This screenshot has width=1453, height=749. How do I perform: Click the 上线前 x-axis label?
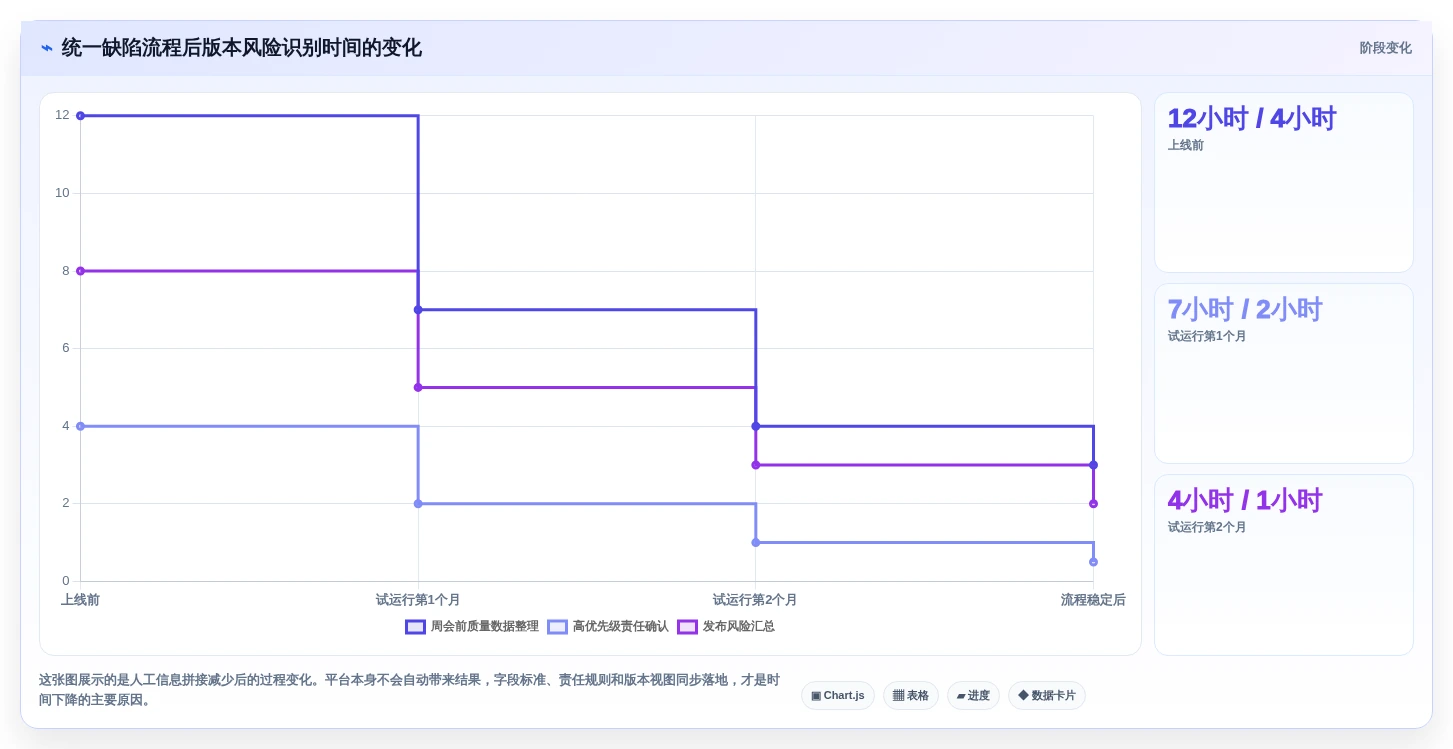tap(80, 600)
